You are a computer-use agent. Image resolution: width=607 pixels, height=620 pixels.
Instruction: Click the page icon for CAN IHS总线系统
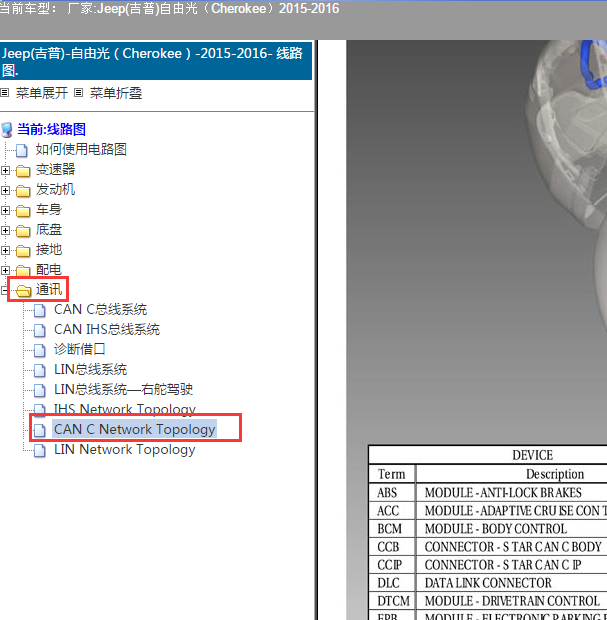click(x=40, y=330)
